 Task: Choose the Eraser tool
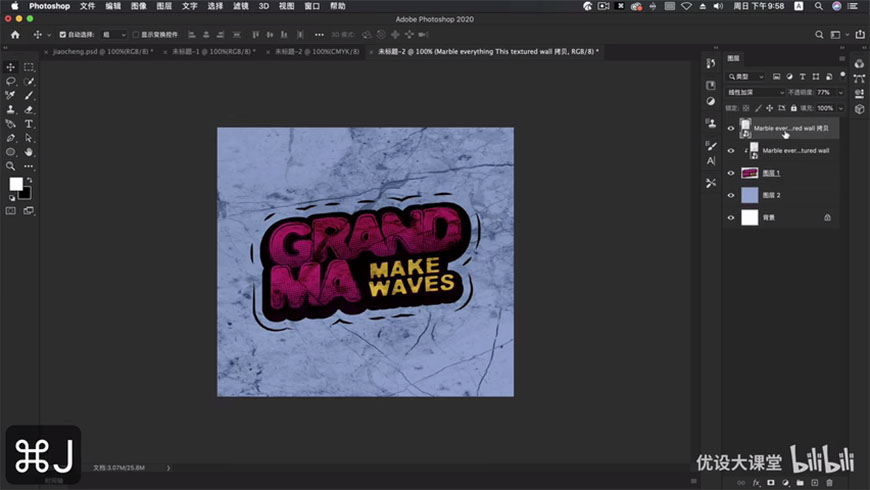[x=29, y=110]
